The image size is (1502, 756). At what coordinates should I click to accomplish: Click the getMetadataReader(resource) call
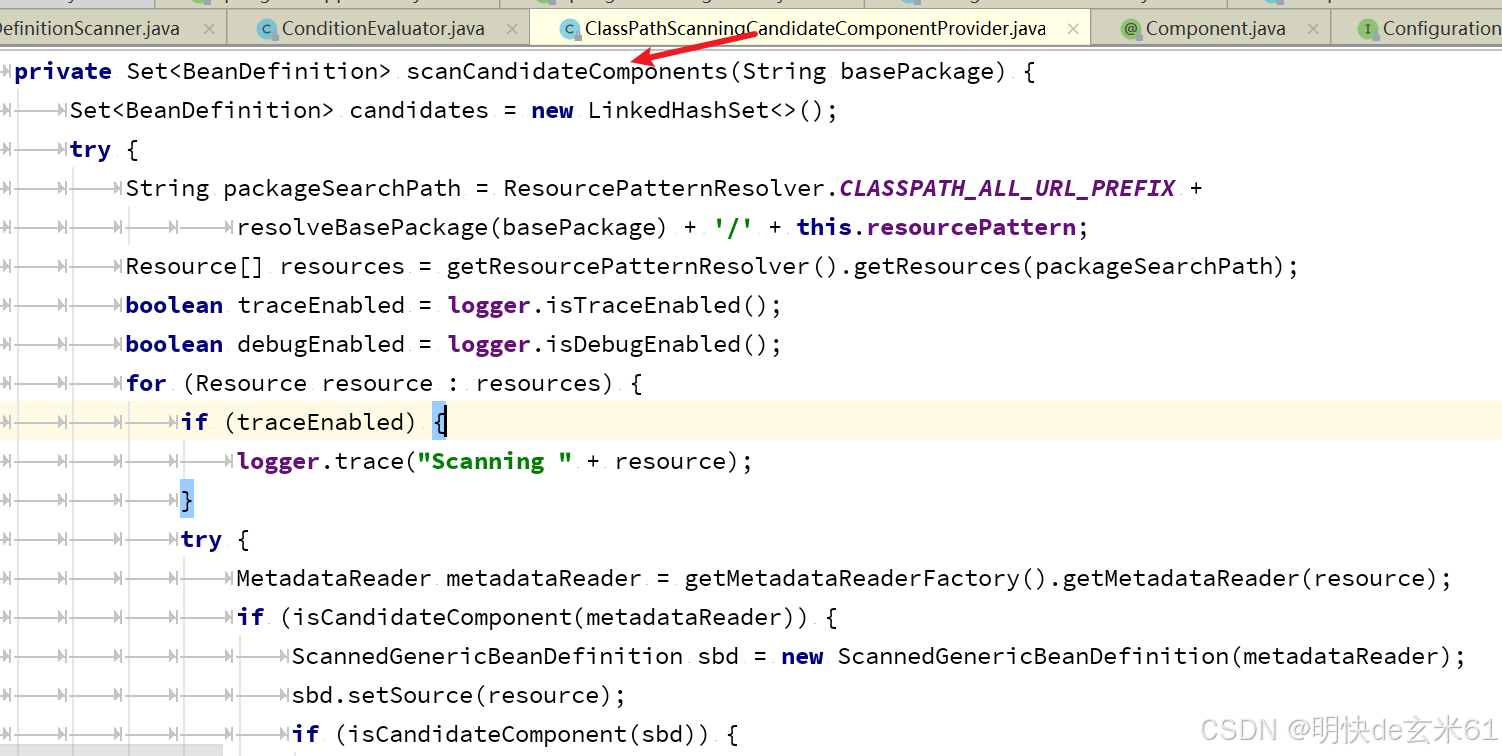point(1249,578)
